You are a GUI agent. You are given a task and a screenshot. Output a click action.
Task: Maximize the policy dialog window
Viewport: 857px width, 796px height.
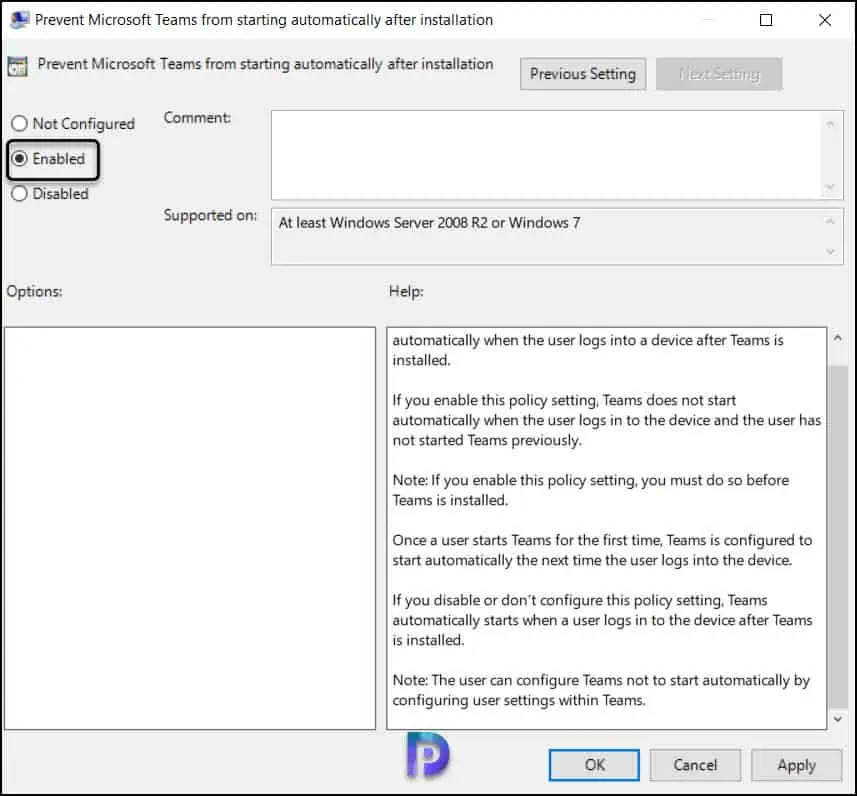[766, 20]
